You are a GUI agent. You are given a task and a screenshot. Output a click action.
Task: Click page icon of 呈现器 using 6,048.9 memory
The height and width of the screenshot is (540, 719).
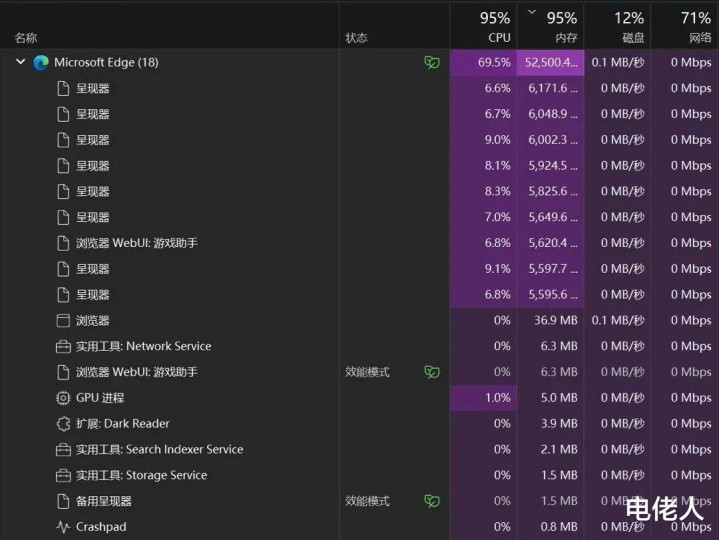point(63,114)
